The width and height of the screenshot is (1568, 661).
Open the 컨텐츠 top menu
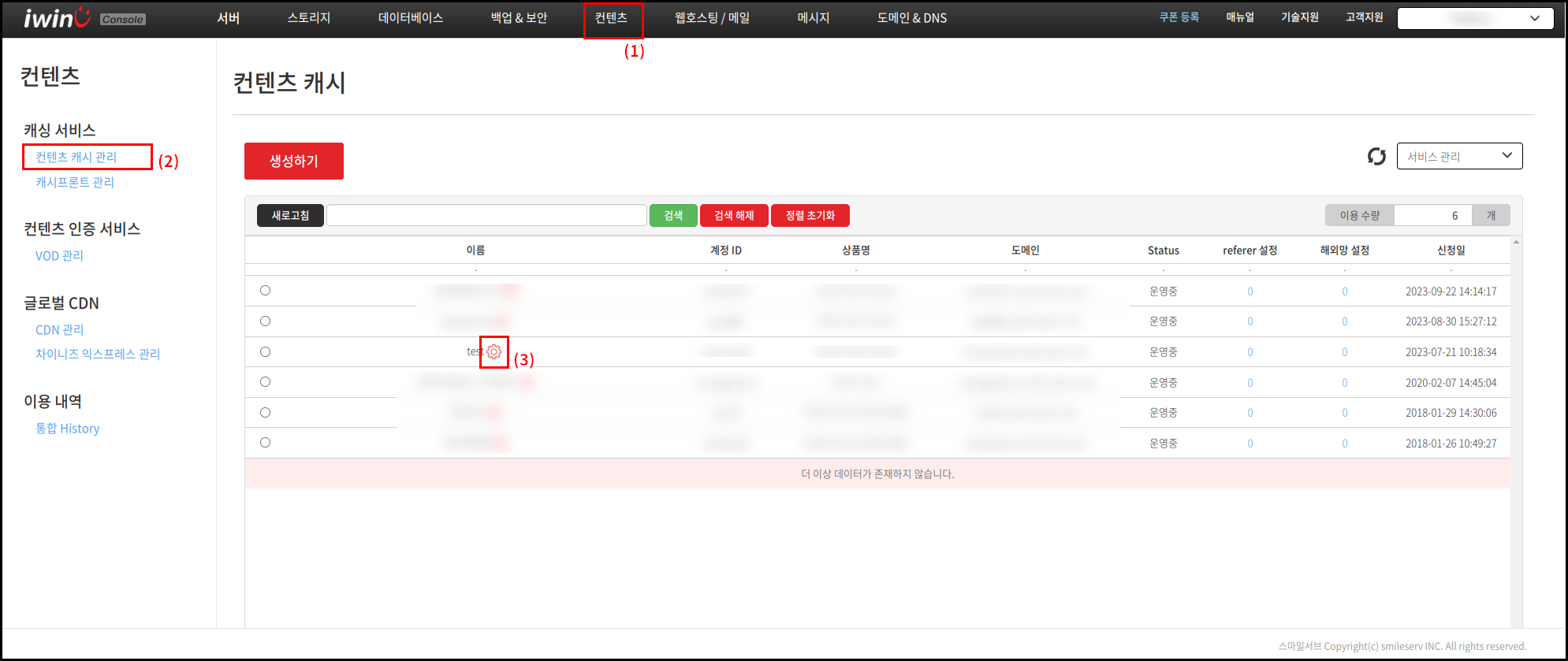(612, 18)
